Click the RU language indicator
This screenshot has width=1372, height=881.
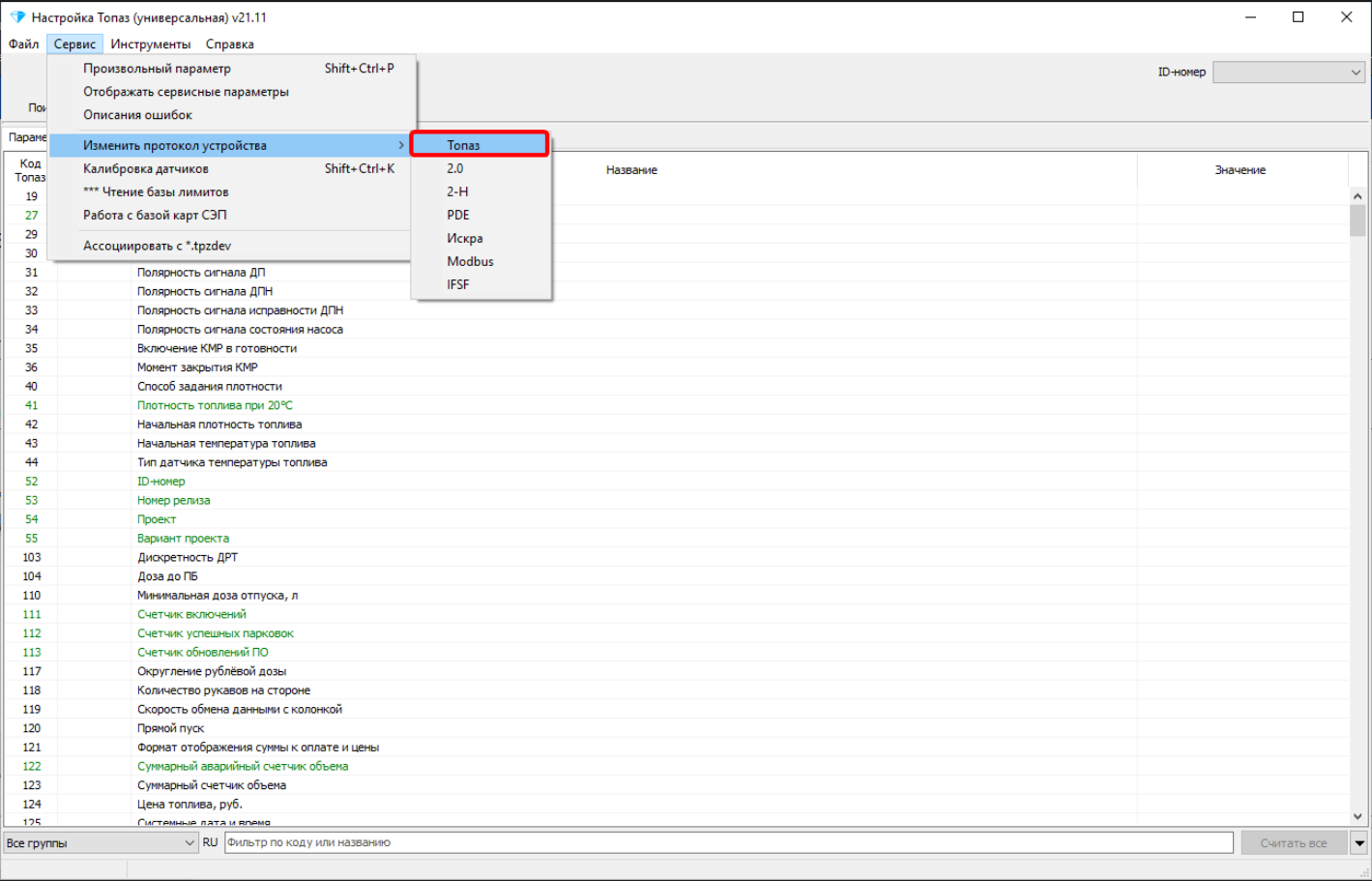[x=211, y=842]
